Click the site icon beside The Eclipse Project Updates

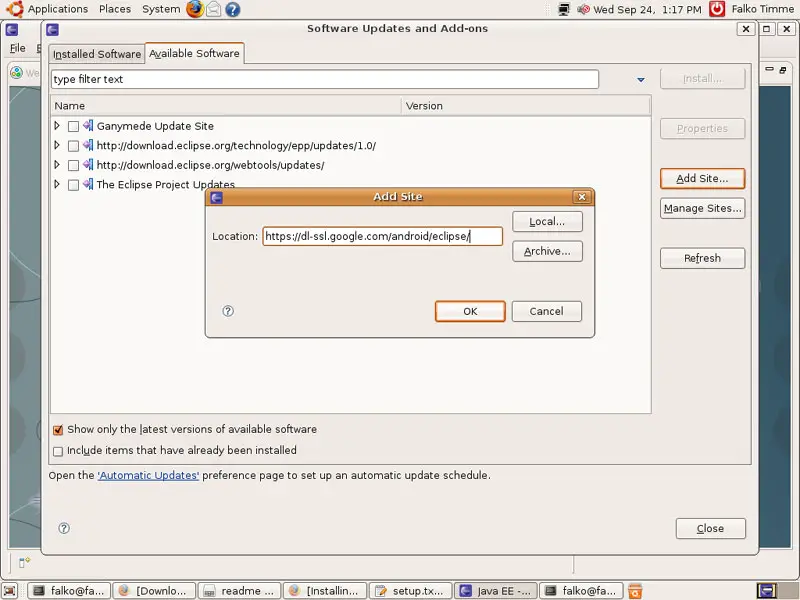pyautogui.click(x=88, y=184)
